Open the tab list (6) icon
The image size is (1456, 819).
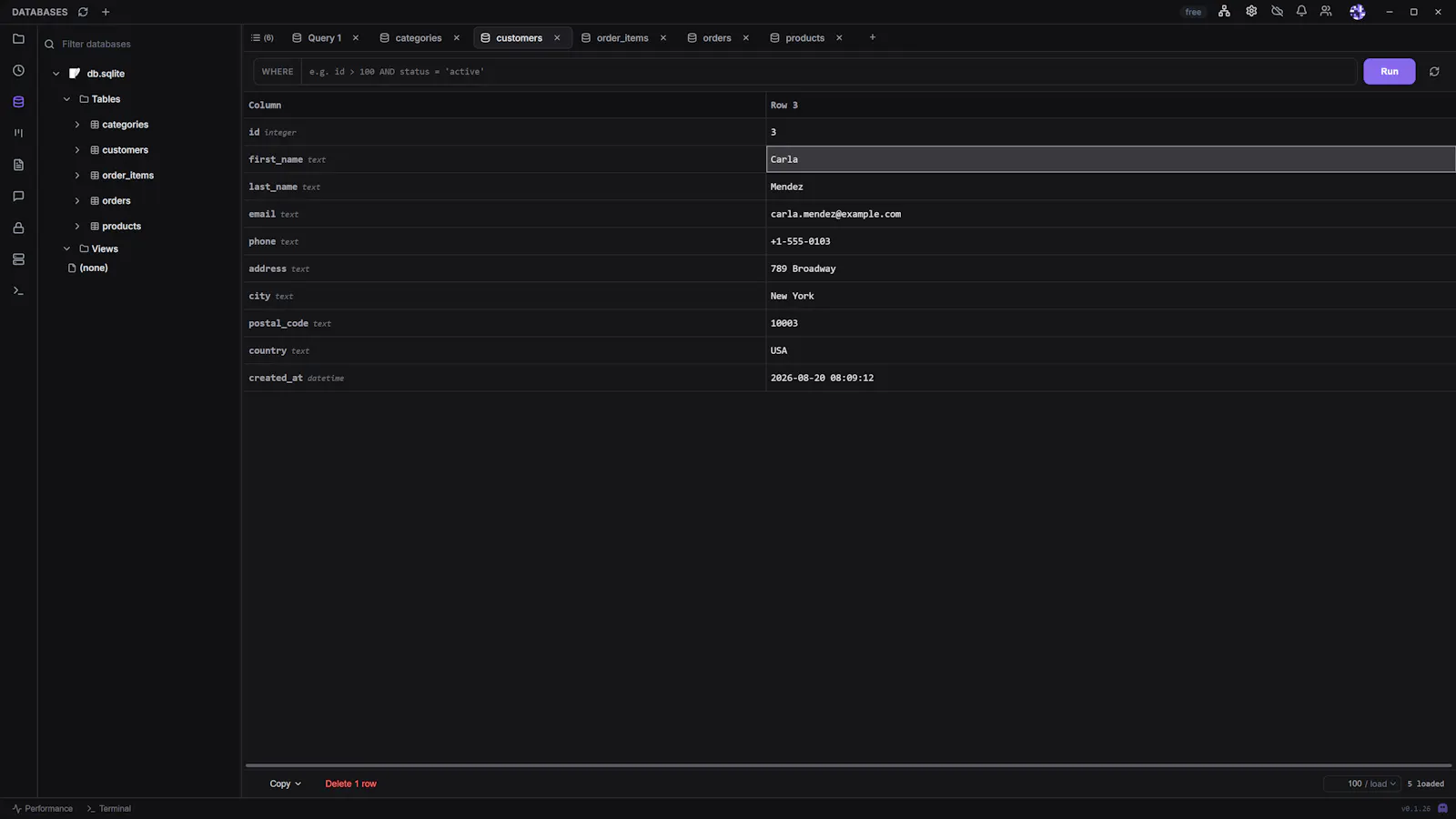tap(262, 37)
